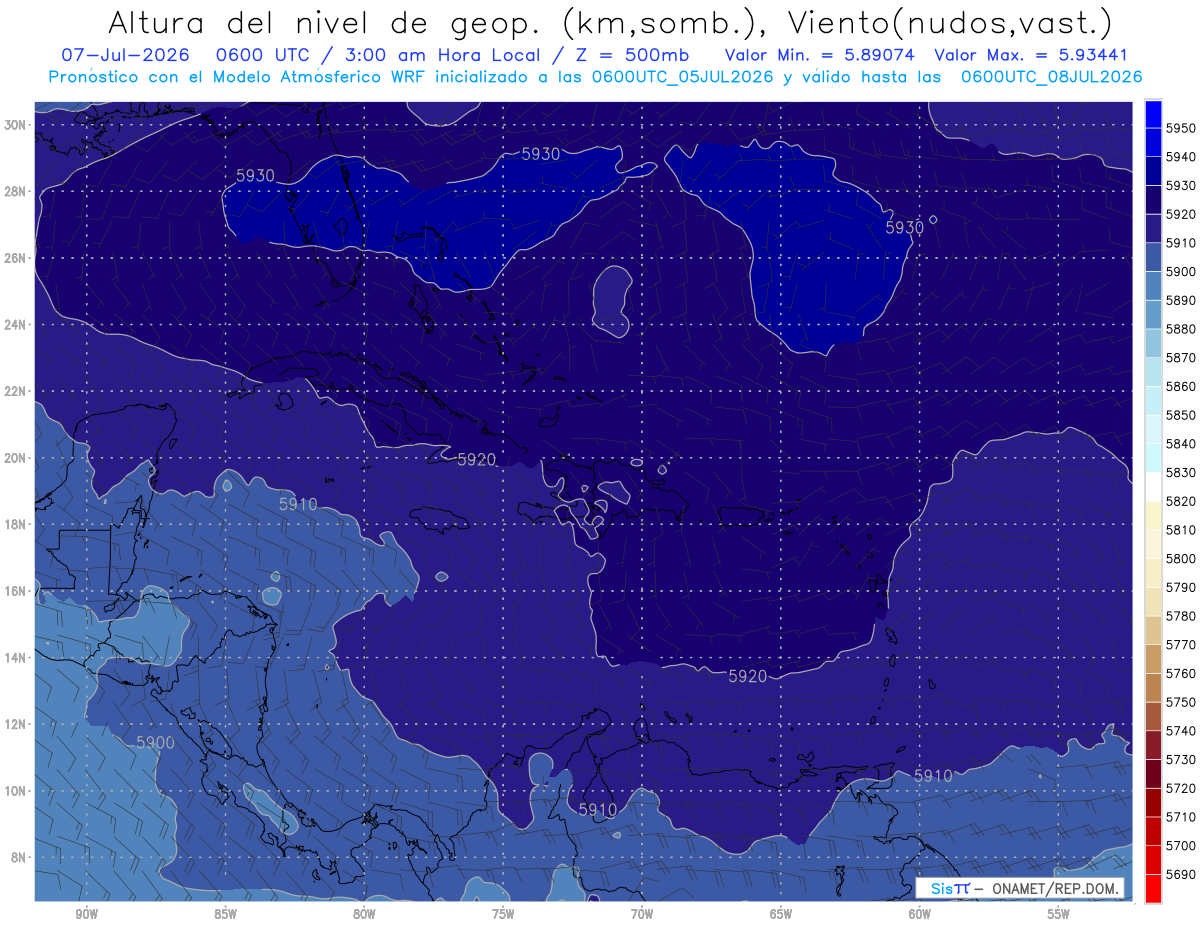This screenshot has height=927, width=1200.
Task: Click the '14N' latitude axis label
Action: (15, 657)
